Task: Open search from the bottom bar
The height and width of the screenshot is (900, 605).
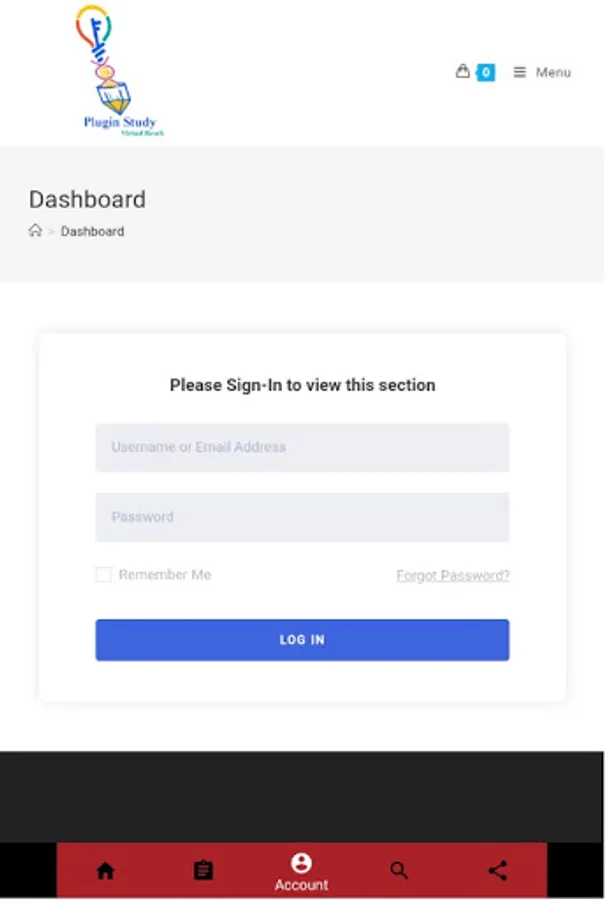Action: point(399,870)
